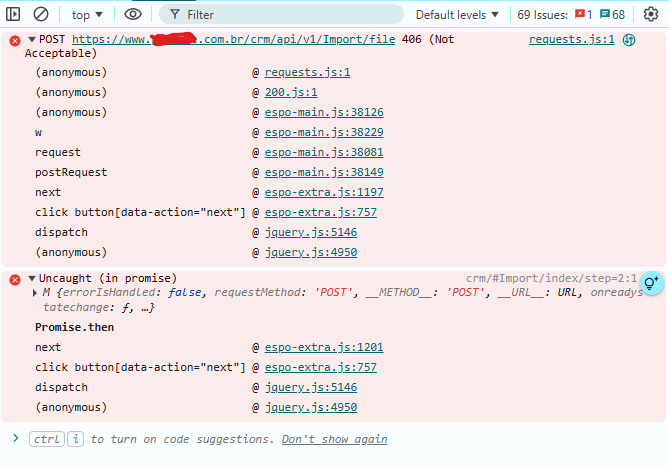Click the Don't show again link
Screen dimensions: 669x467
pos(334,439)
